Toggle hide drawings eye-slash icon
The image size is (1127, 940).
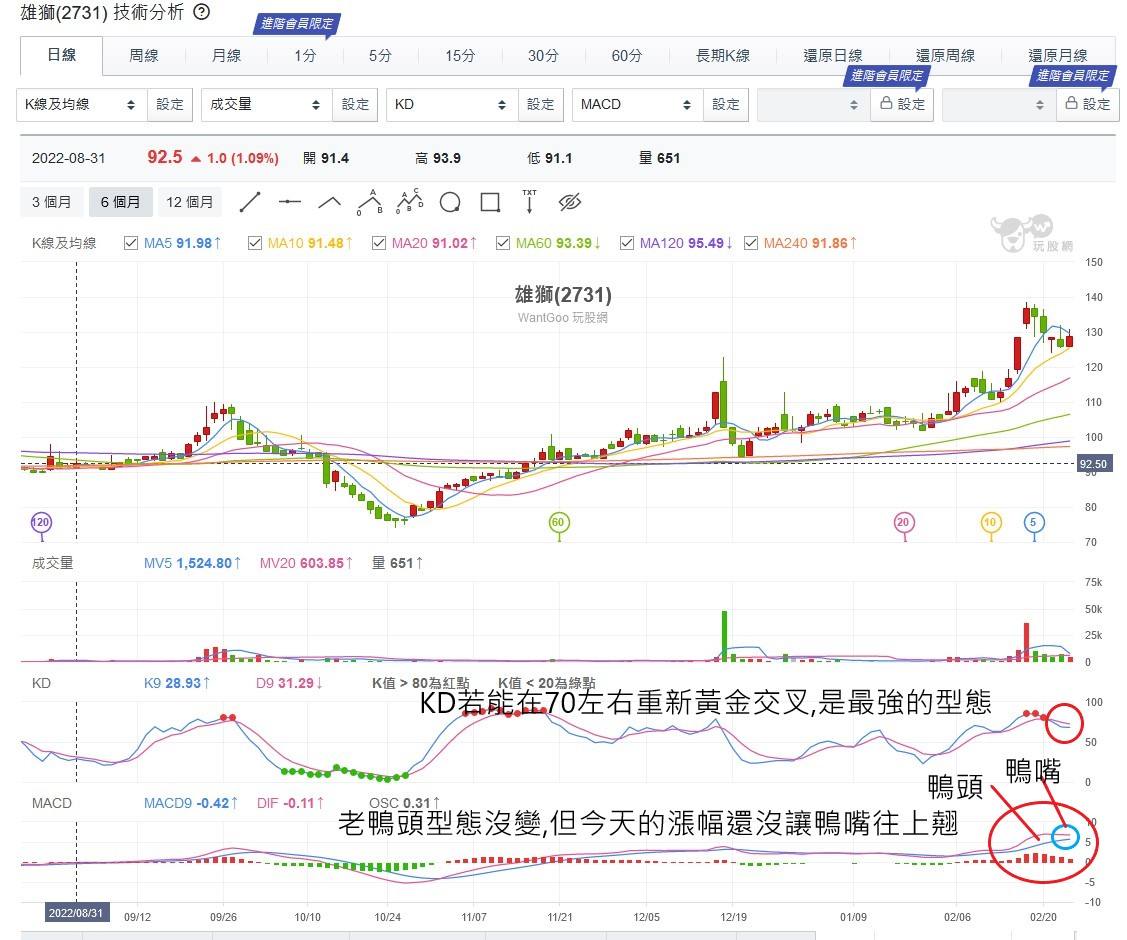point(569,203)
